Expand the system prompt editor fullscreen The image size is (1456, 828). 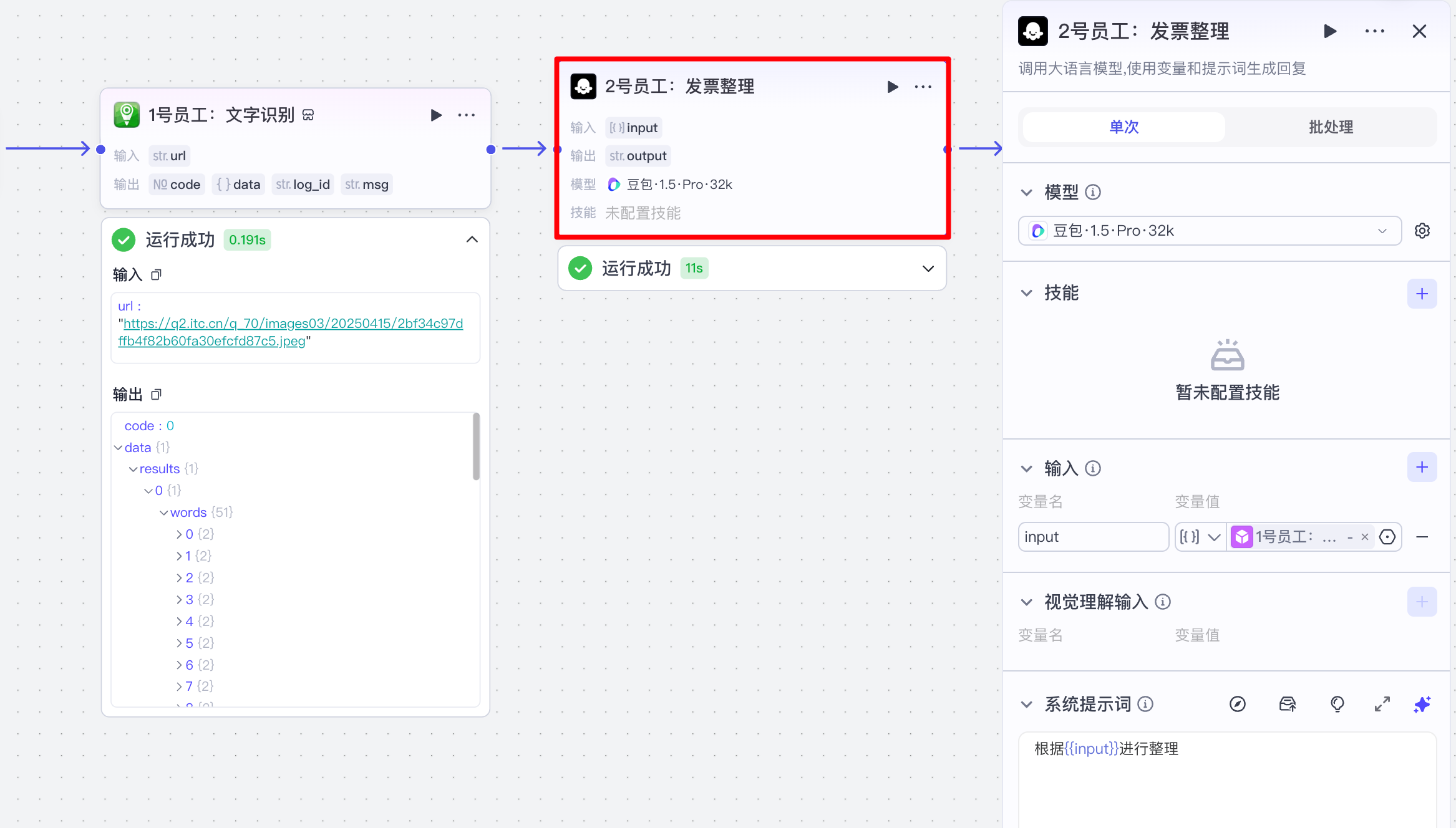tap(1382, 705)
